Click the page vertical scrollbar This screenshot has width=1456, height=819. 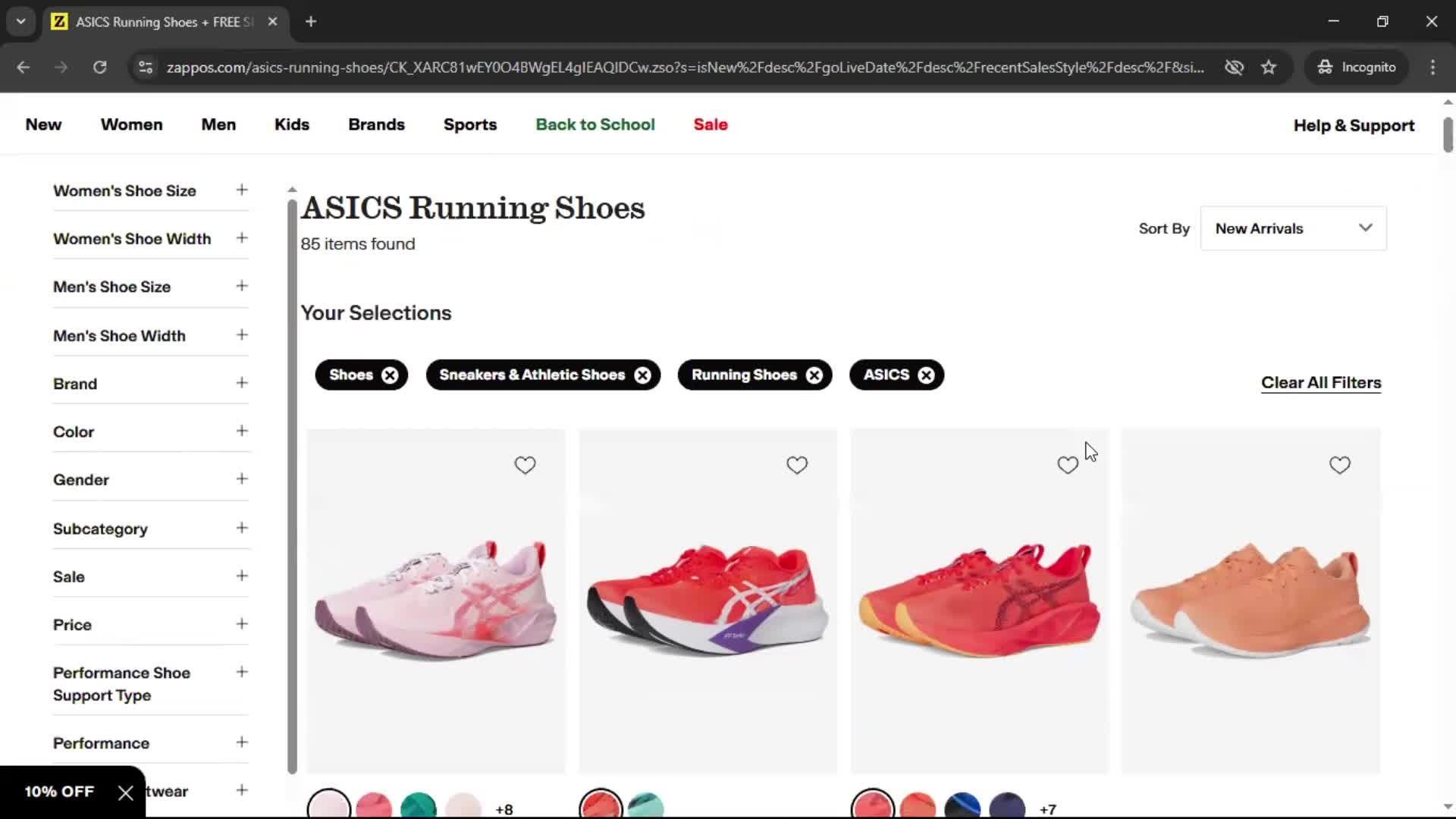(x=1448, y=135)
